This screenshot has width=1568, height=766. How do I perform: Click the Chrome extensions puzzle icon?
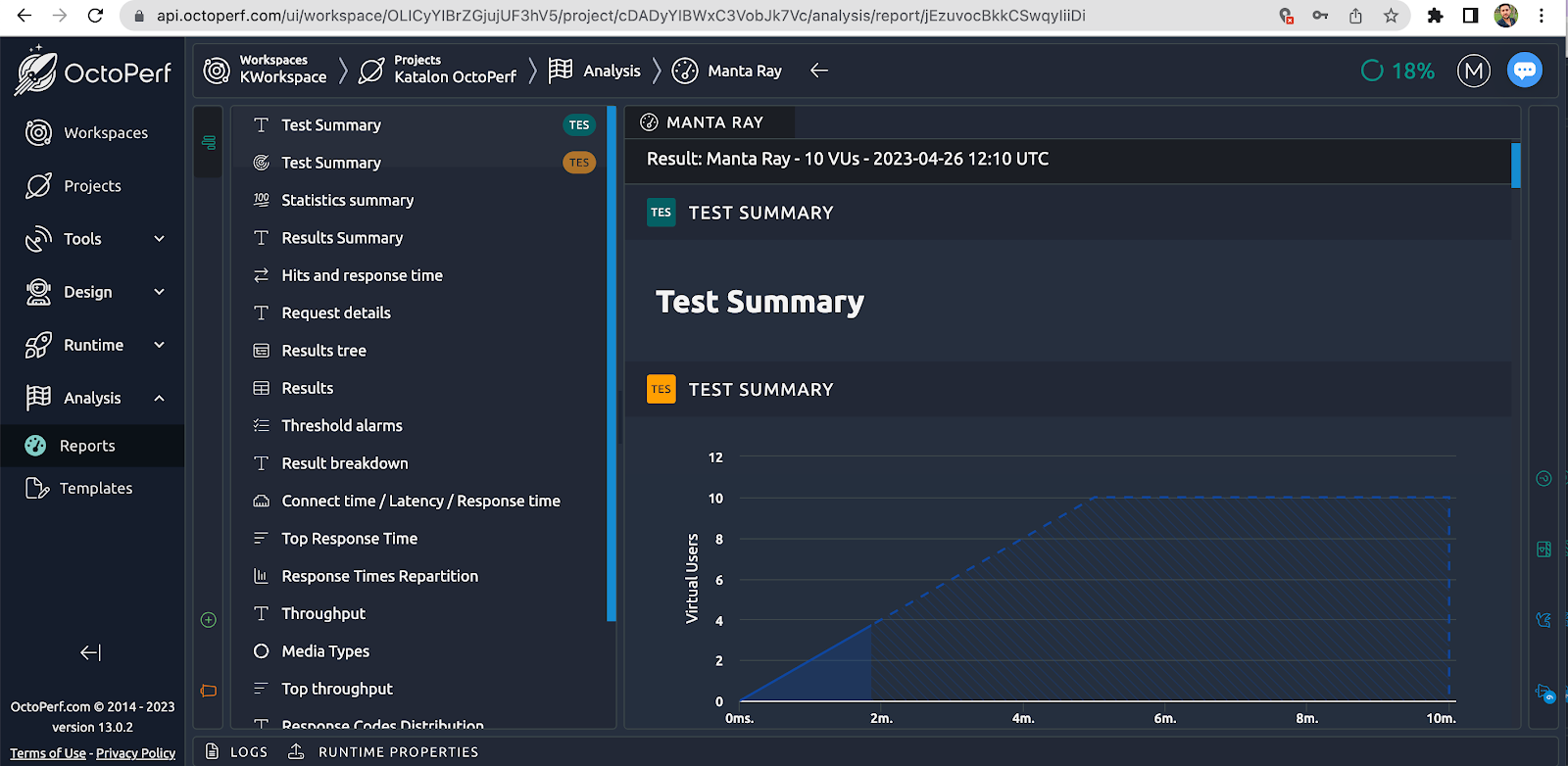[x=1435, y=16]
